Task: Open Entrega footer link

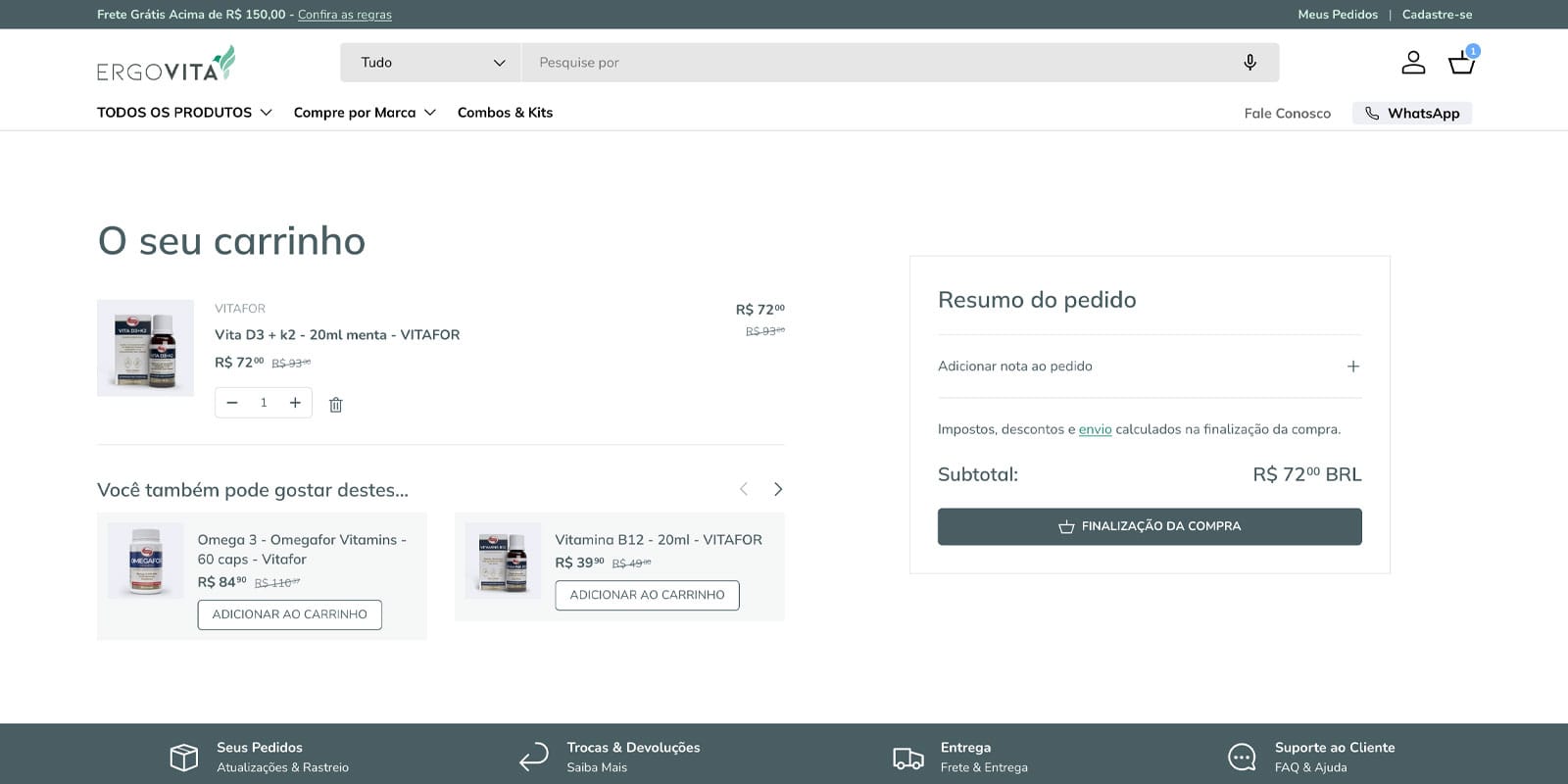Action: pos(965,748)
